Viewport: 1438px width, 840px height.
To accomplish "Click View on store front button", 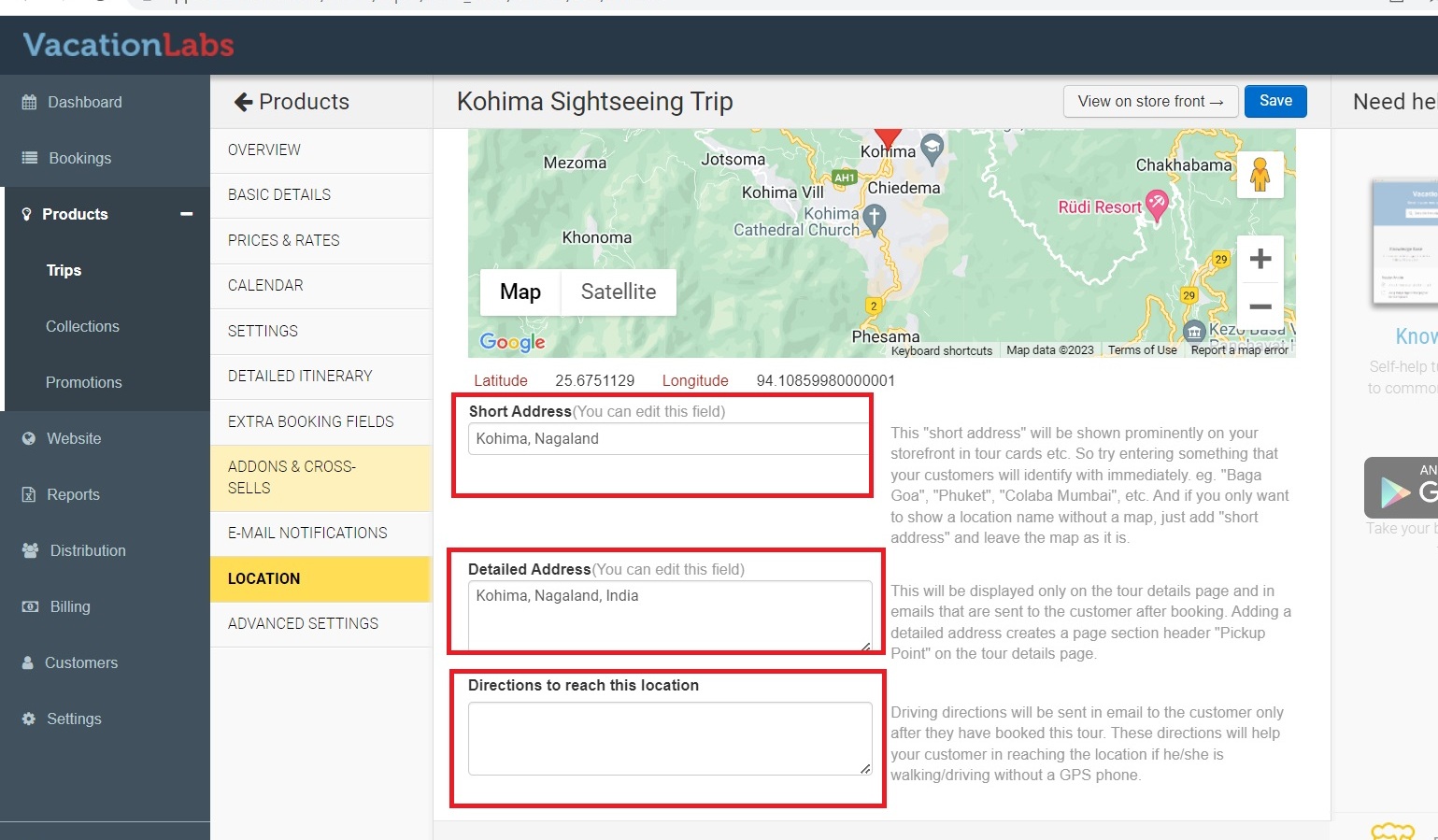I will (1150, 101).
